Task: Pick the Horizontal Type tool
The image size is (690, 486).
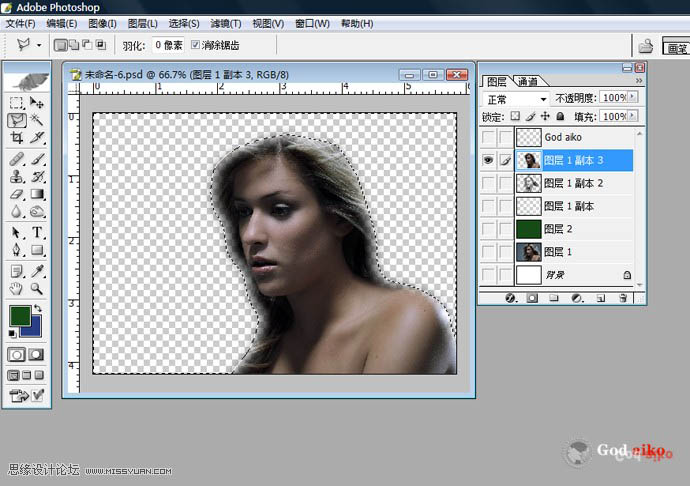Action: [x=37, y=232]
